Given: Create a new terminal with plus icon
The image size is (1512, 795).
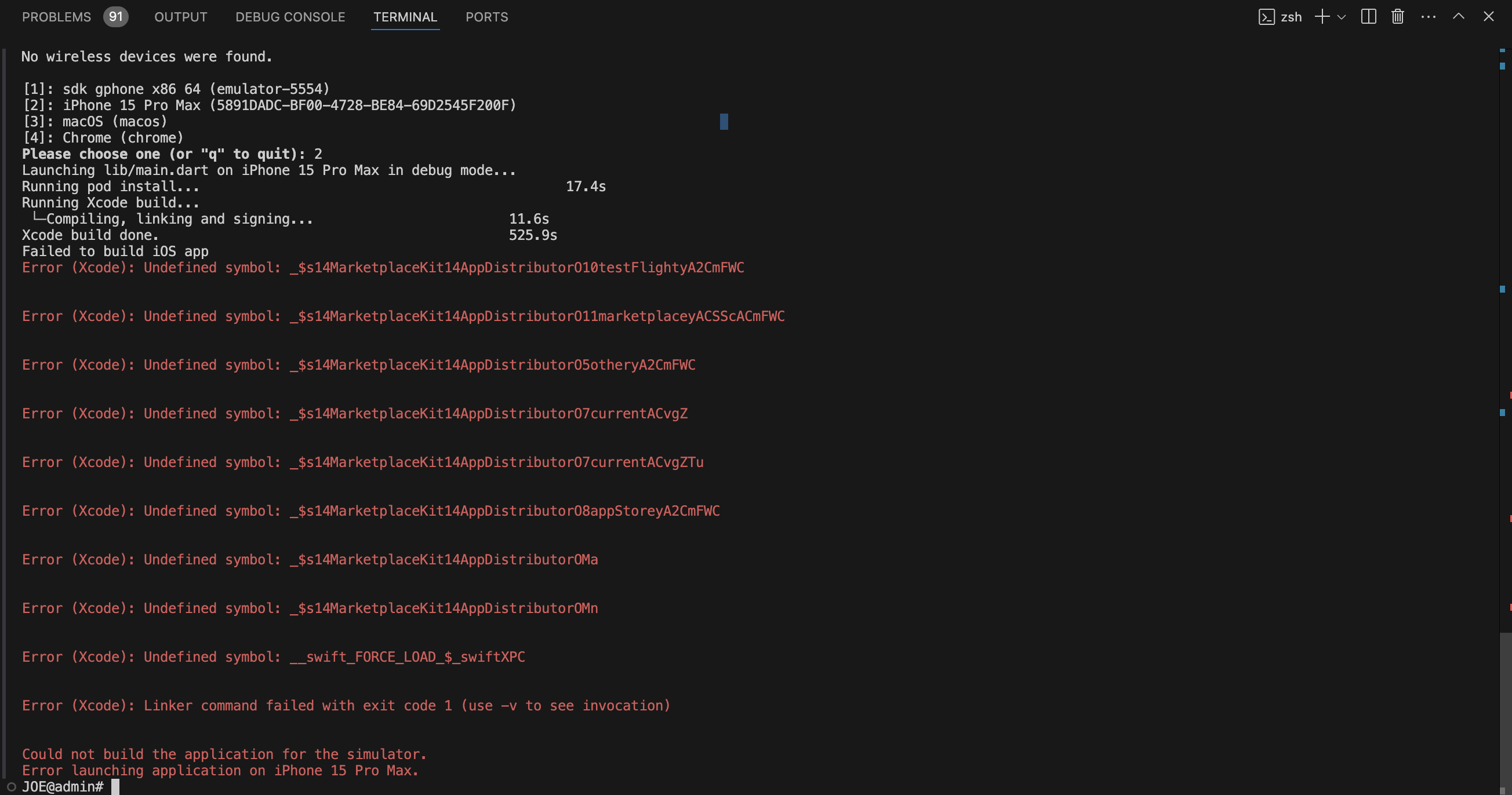Looking at the screenshot, I should 1322,16.
